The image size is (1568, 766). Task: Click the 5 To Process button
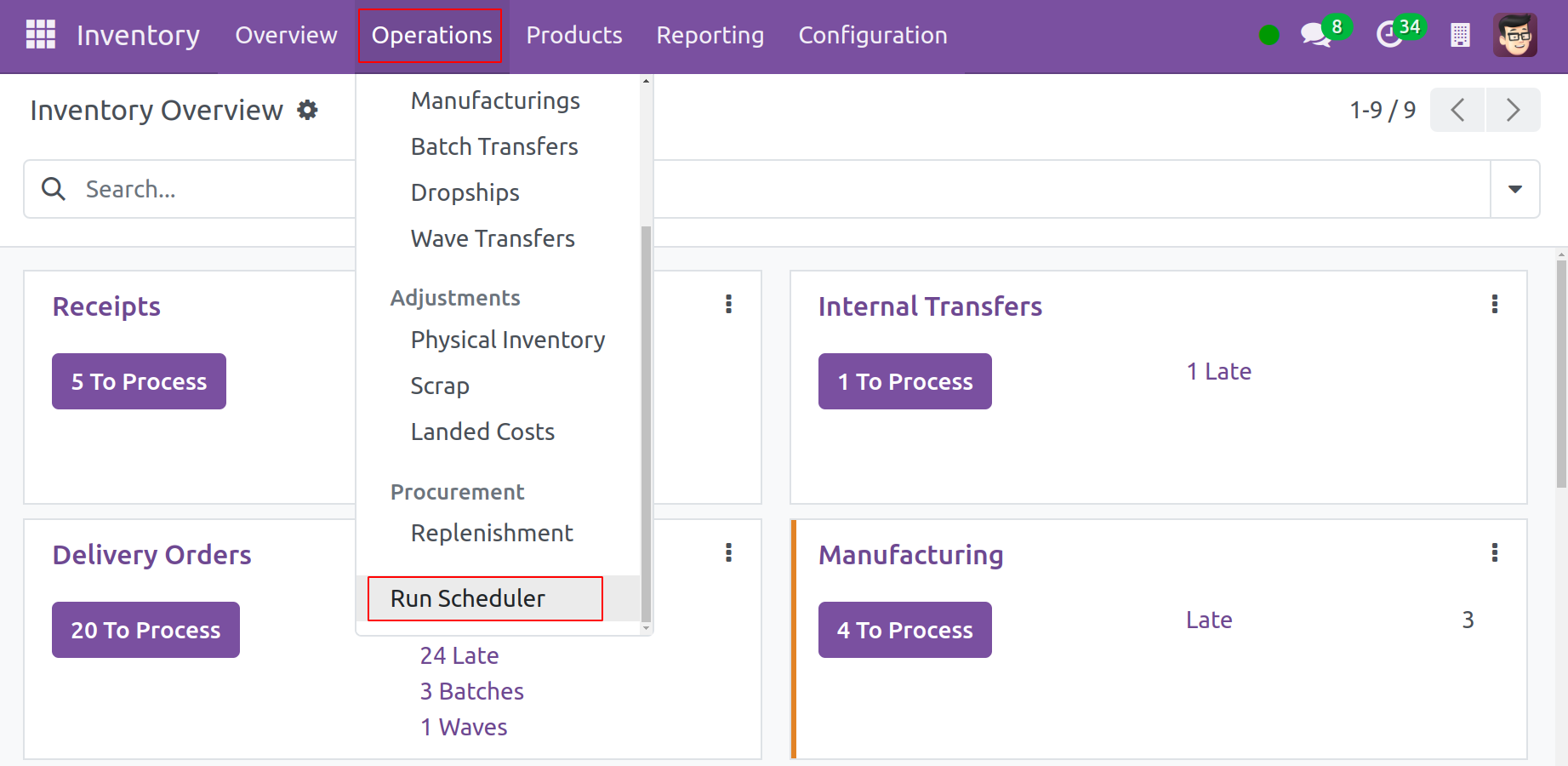[x=139, y=381]
